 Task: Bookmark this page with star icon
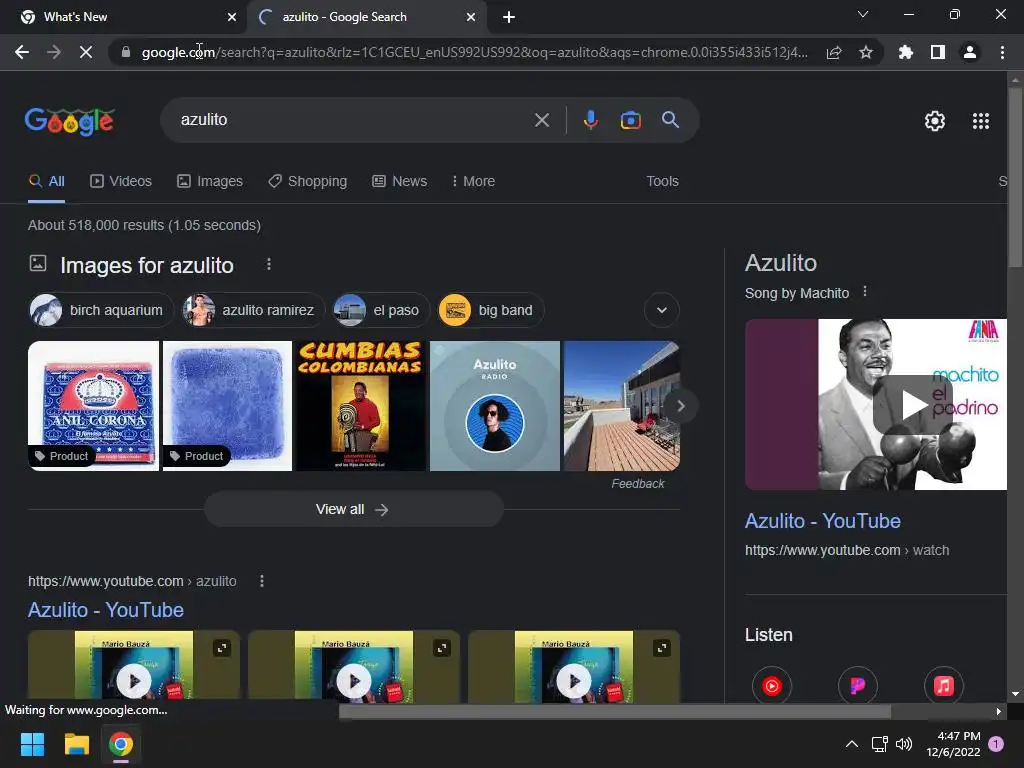(866, 52)
